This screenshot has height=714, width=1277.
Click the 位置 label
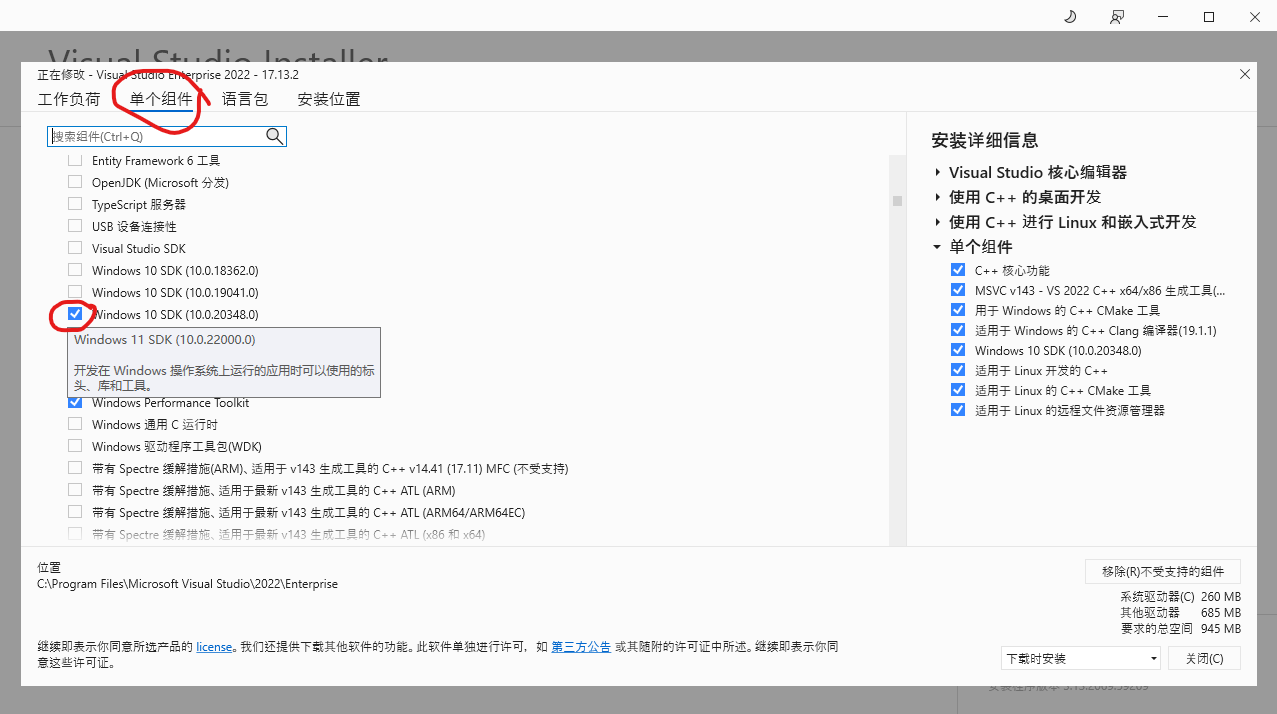[x=49, y=567]
